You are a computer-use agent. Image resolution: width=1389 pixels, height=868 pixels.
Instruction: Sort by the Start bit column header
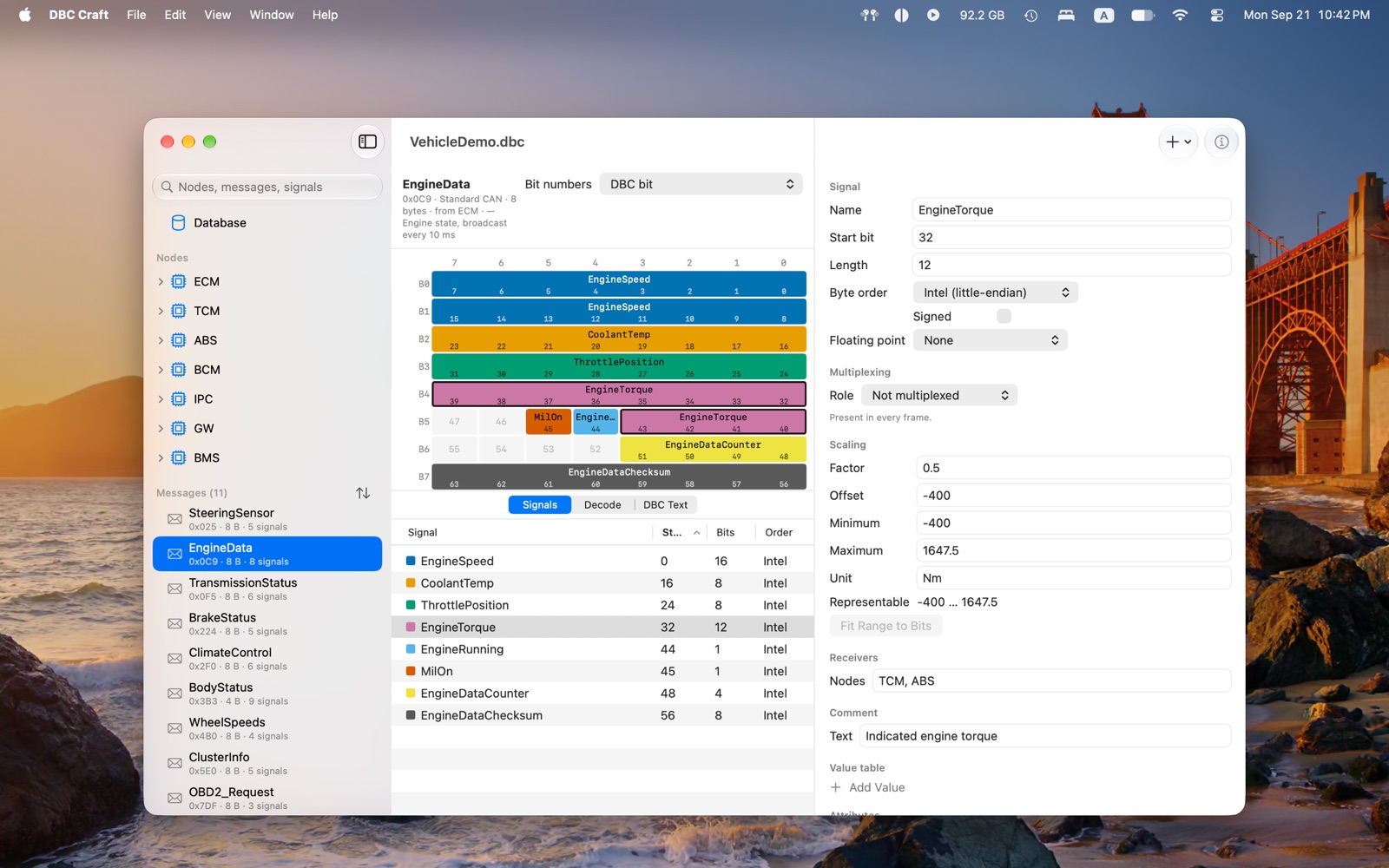[681, 532]
